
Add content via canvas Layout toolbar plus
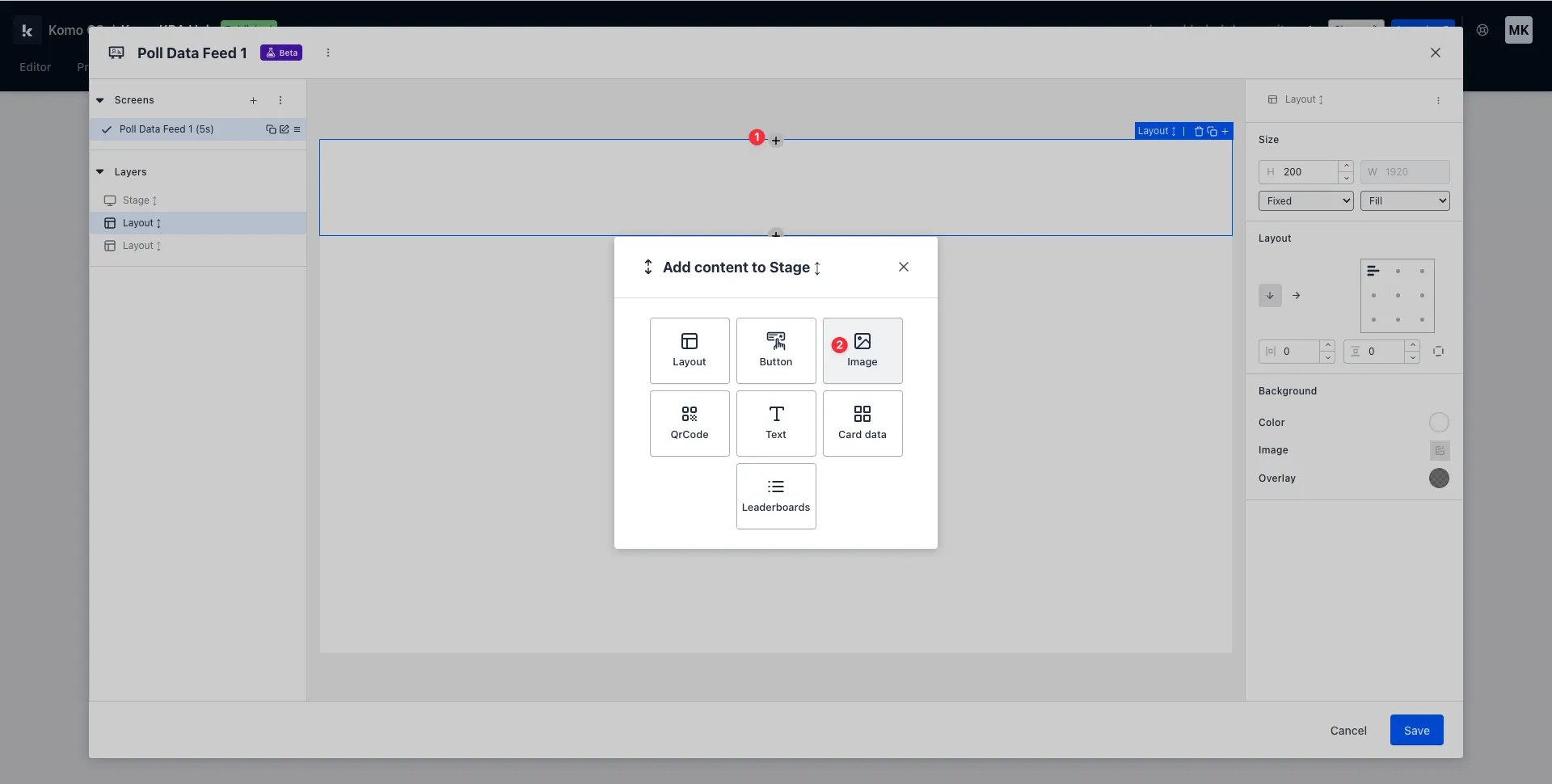pyautogui.click(x=1225, y=131)
